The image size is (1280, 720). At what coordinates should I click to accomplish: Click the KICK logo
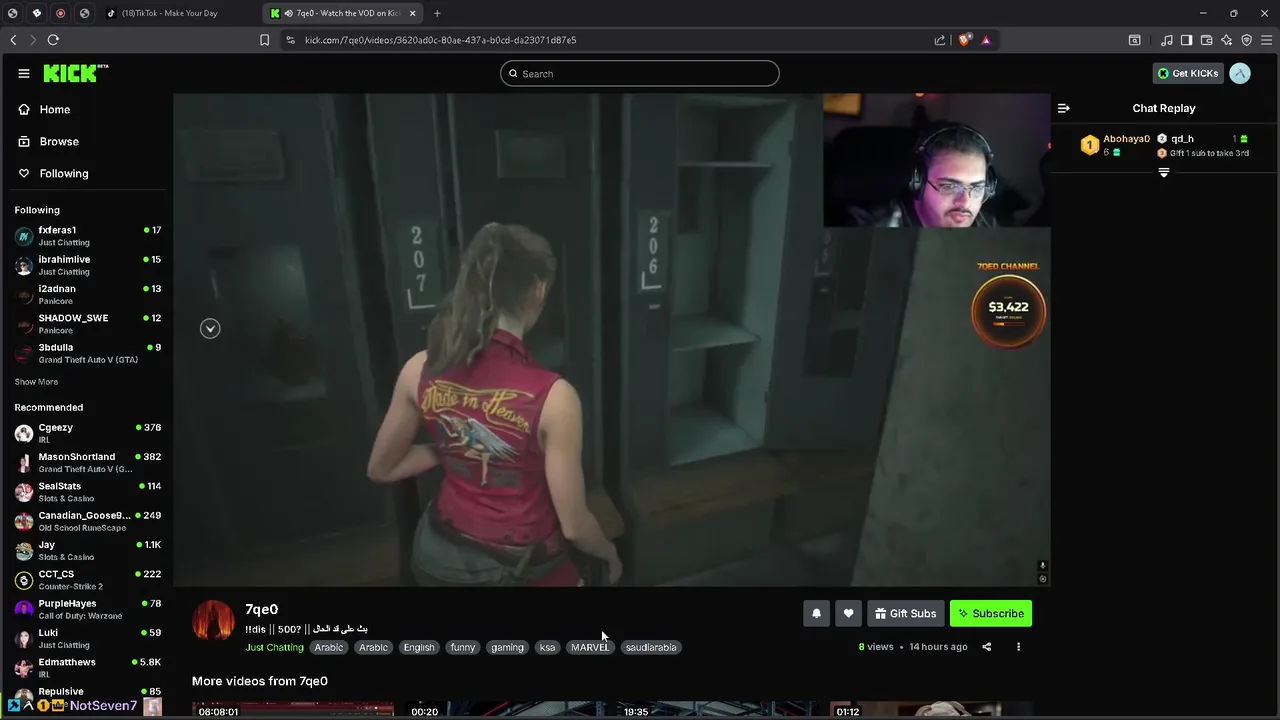pyautogui.click(x=75, y=73)
